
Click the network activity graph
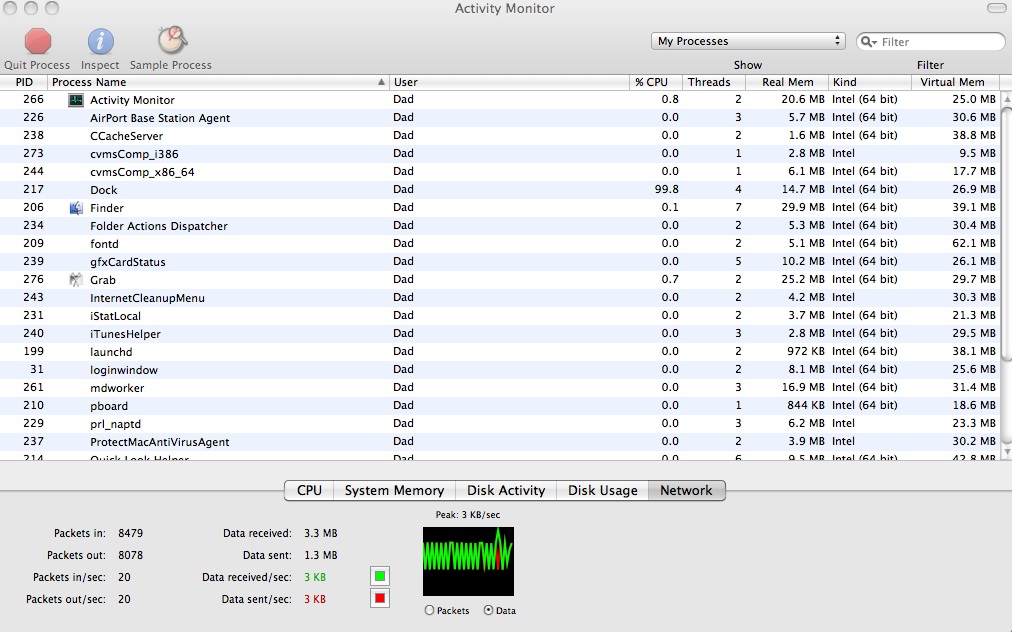click(x=469, y=561)
